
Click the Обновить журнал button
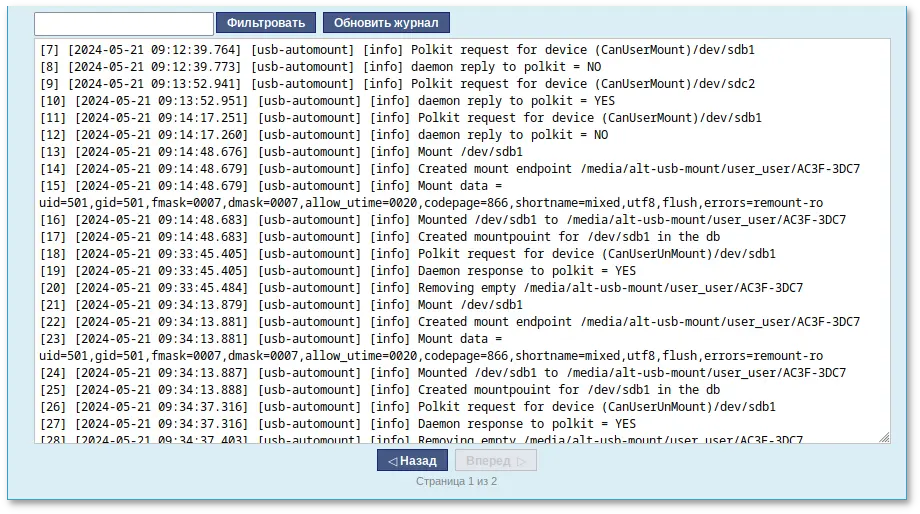point(386,23)
